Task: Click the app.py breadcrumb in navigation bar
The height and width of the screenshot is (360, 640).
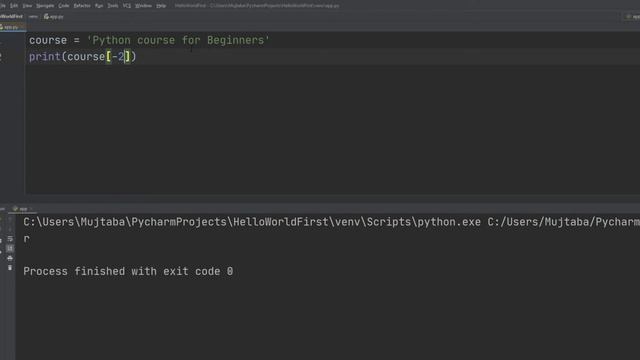Action: point(54,17)
